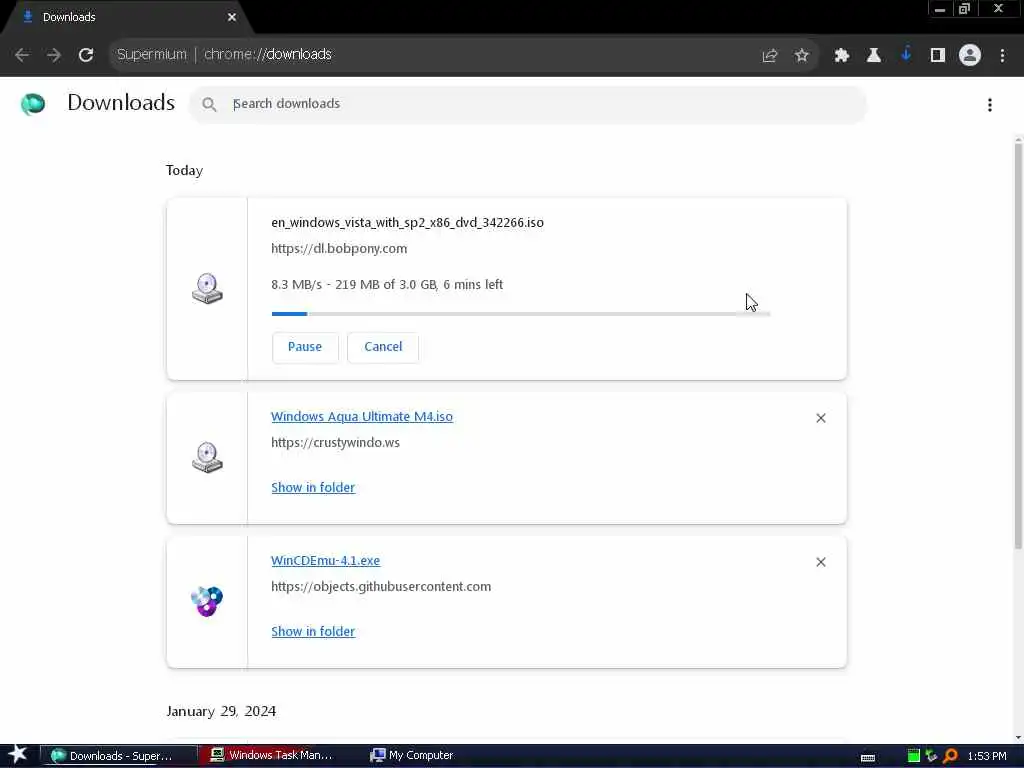Open the Start star button on taskbar

(18, 756)
